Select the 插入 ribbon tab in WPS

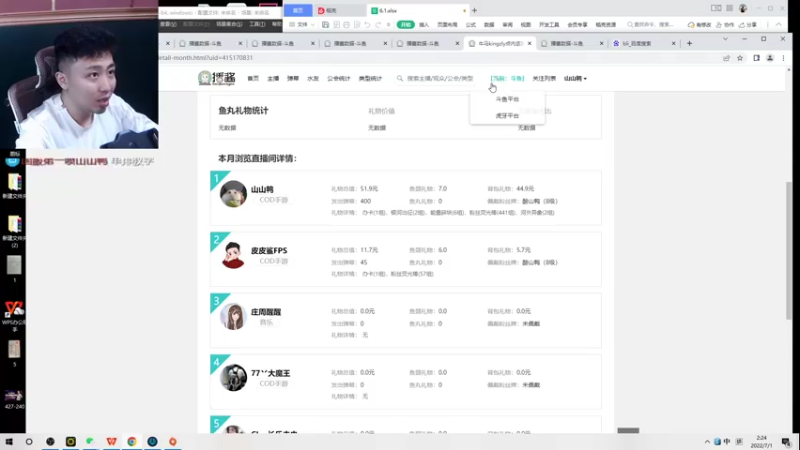tap(424, 24)
